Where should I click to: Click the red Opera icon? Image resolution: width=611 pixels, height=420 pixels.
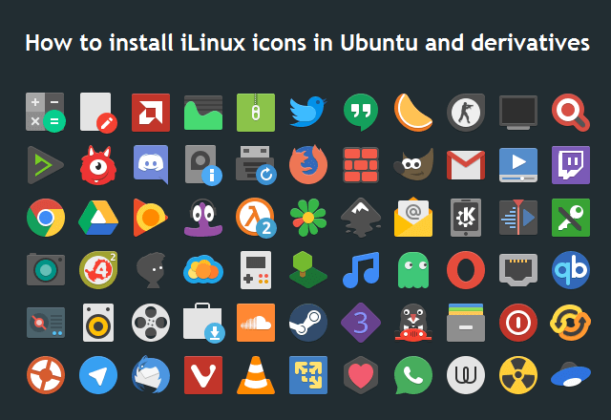(x=466, y=270)
